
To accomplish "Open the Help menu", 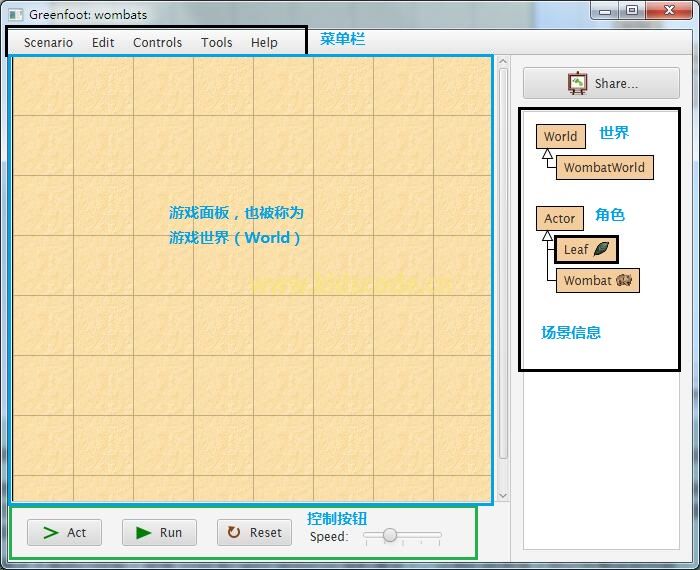I will pos(264,42).
